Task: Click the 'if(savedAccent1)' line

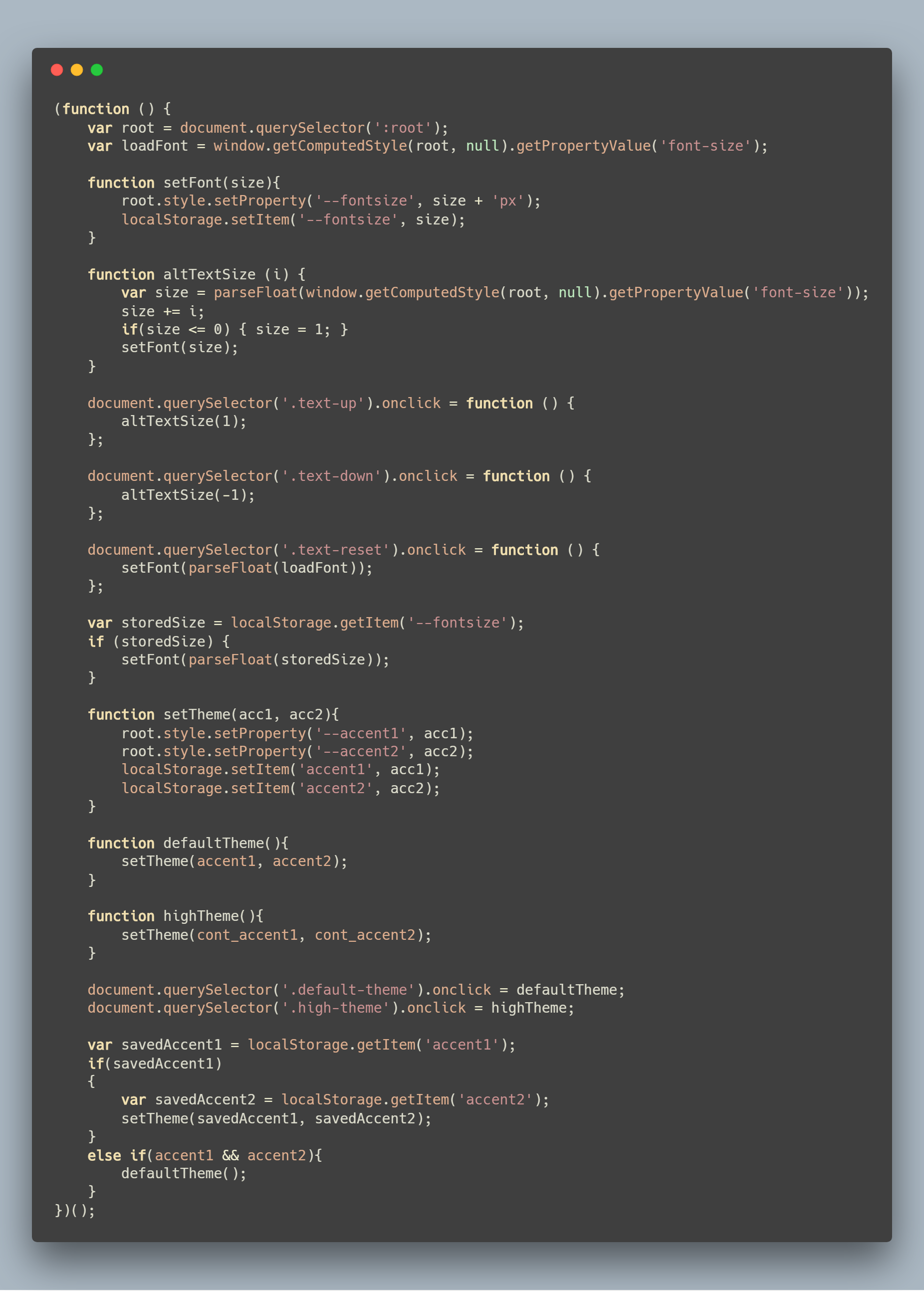Action: [x=155, y=1064]
